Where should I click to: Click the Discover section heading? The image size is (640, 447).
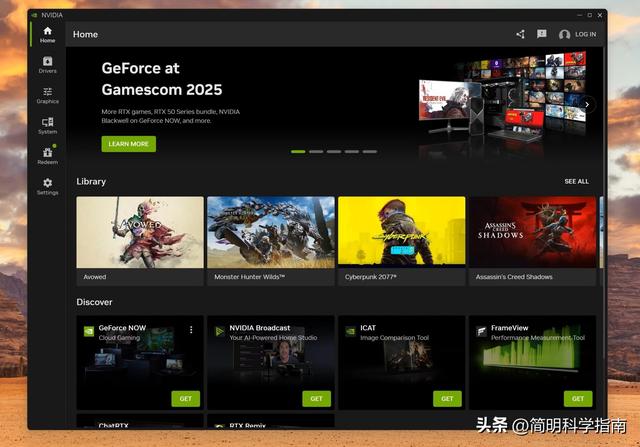click(x=94, y=302)
